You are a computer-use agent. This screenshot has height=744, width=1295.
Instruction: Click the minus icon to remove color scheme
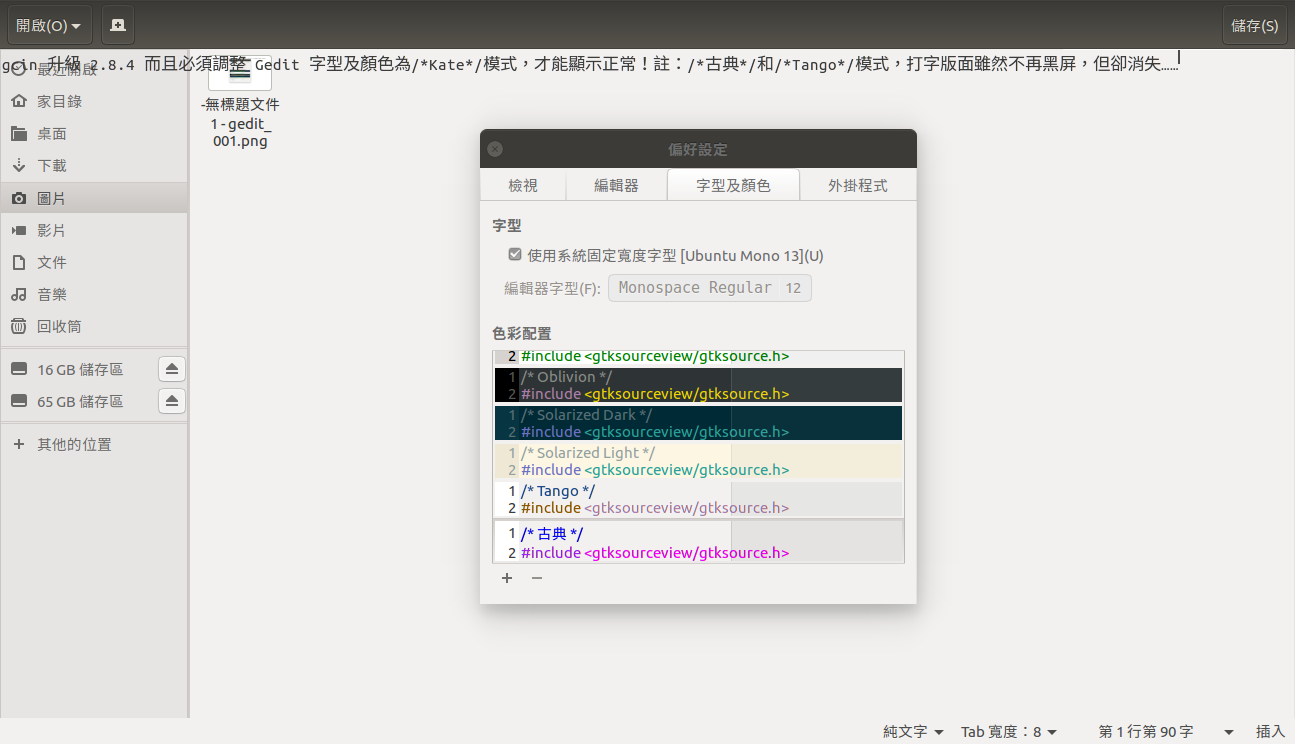[x=537, y=578]
